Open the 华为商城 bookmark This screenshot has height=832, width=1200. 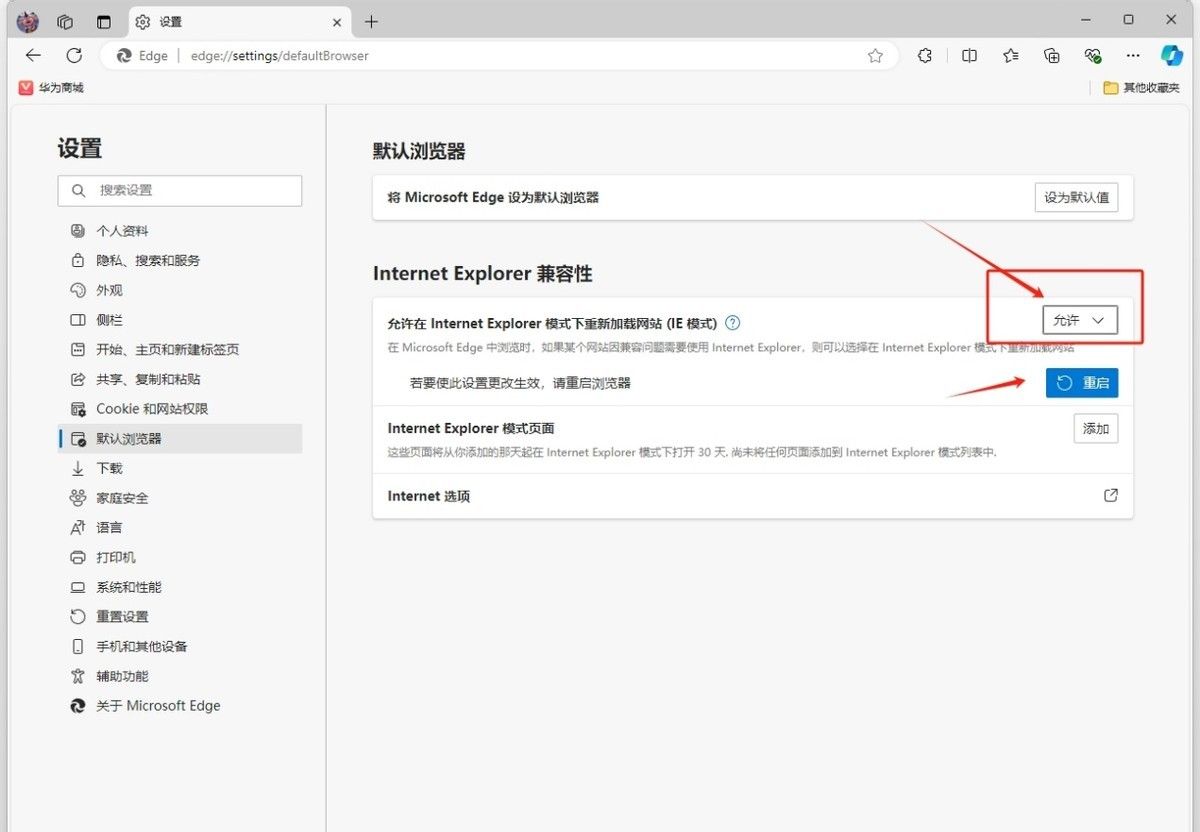46,87
